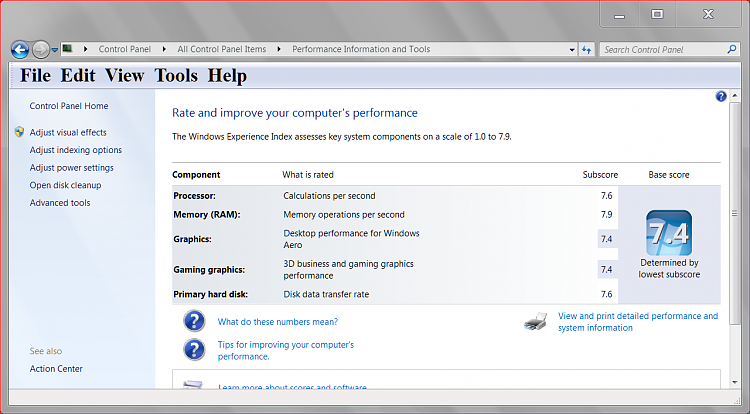Open Action Center under See also
Image resolution: width=750 pixels, height=414 pixels.
[56, 369]
